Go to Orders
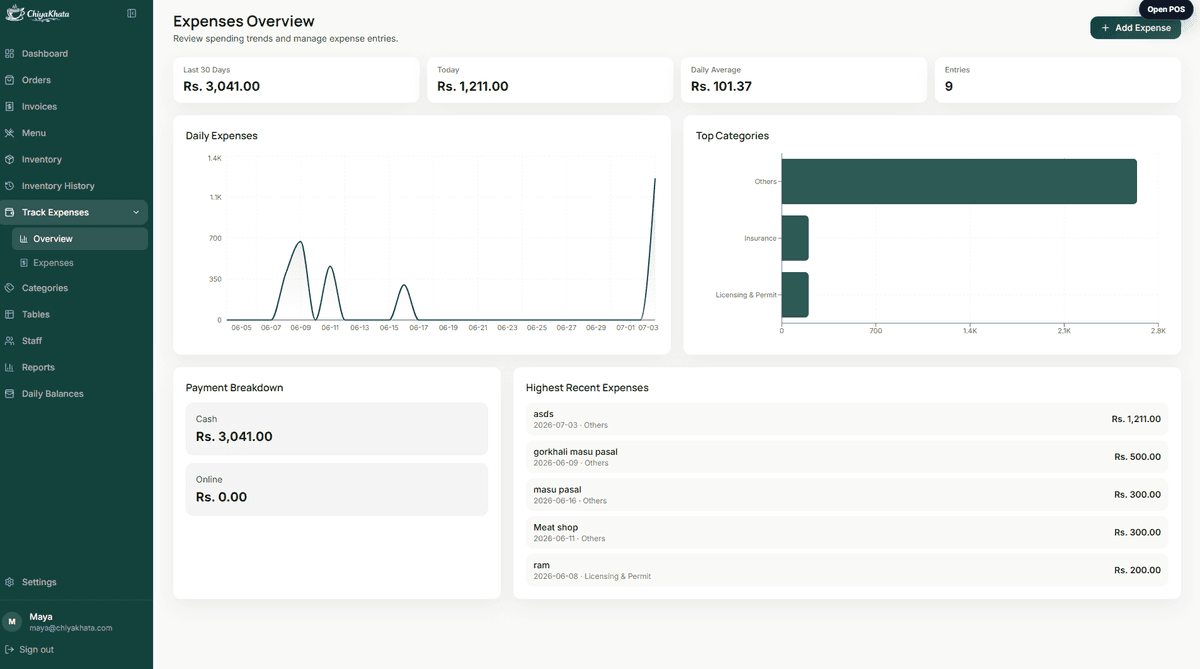Image resolution: width=1200 pixels, height=669 pixels. [36, 80]
